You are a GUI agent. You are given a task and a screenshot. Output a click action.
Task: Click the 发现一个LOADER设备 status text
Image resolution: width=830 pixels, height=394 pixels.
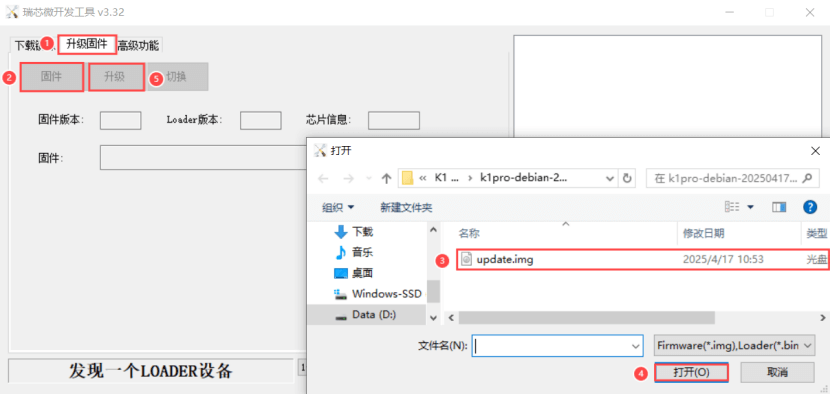click(x=150, y=371)
